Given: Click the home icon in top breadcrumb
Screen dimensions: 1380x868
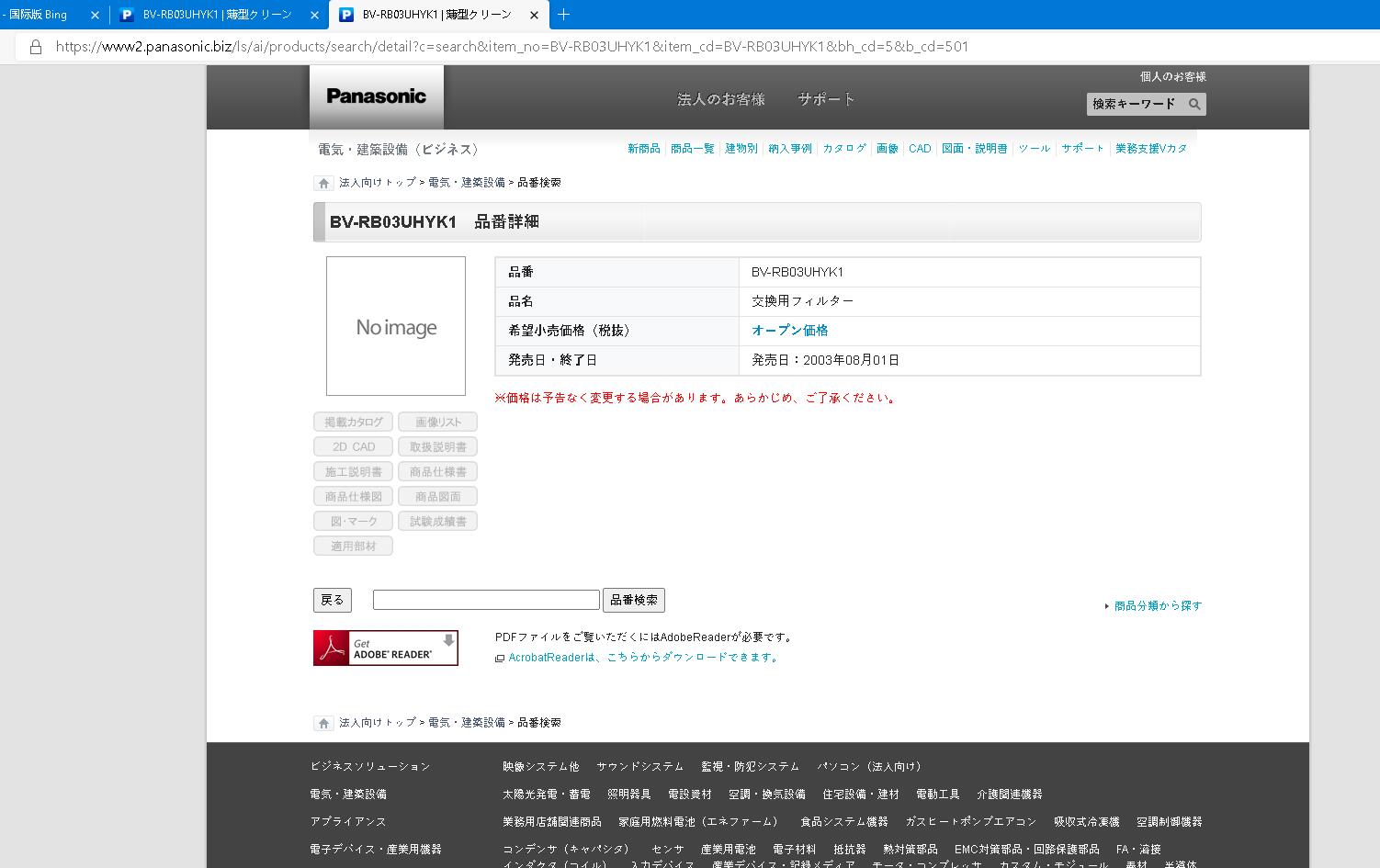Looking at the screenshot, I should 323,183.
